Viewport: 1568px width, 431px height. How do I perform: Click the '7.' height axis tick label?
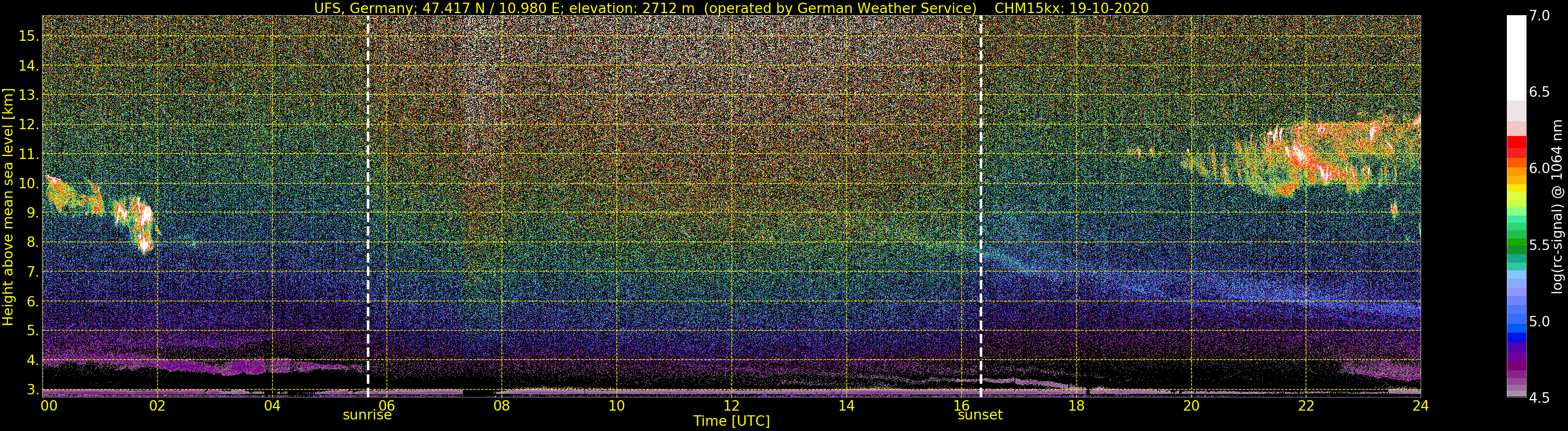click(32, 272)
